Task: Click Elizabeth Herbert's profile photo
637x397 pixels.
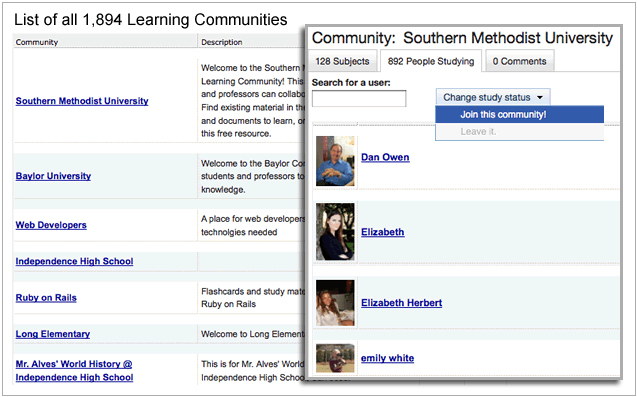Action: pos(335,303)
